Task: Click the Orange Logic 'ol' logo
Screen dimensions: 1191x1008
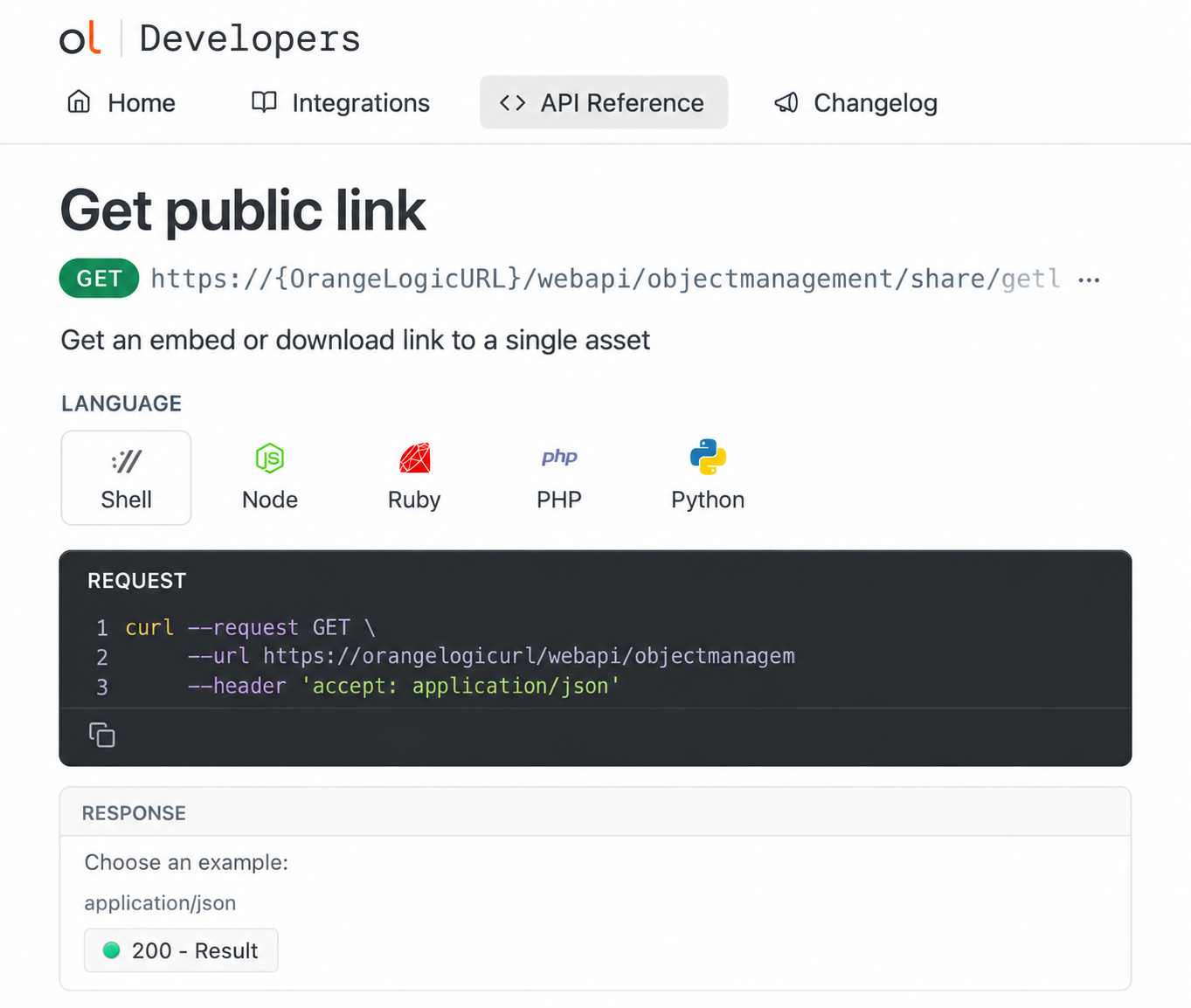Action: tap(80, 38)
